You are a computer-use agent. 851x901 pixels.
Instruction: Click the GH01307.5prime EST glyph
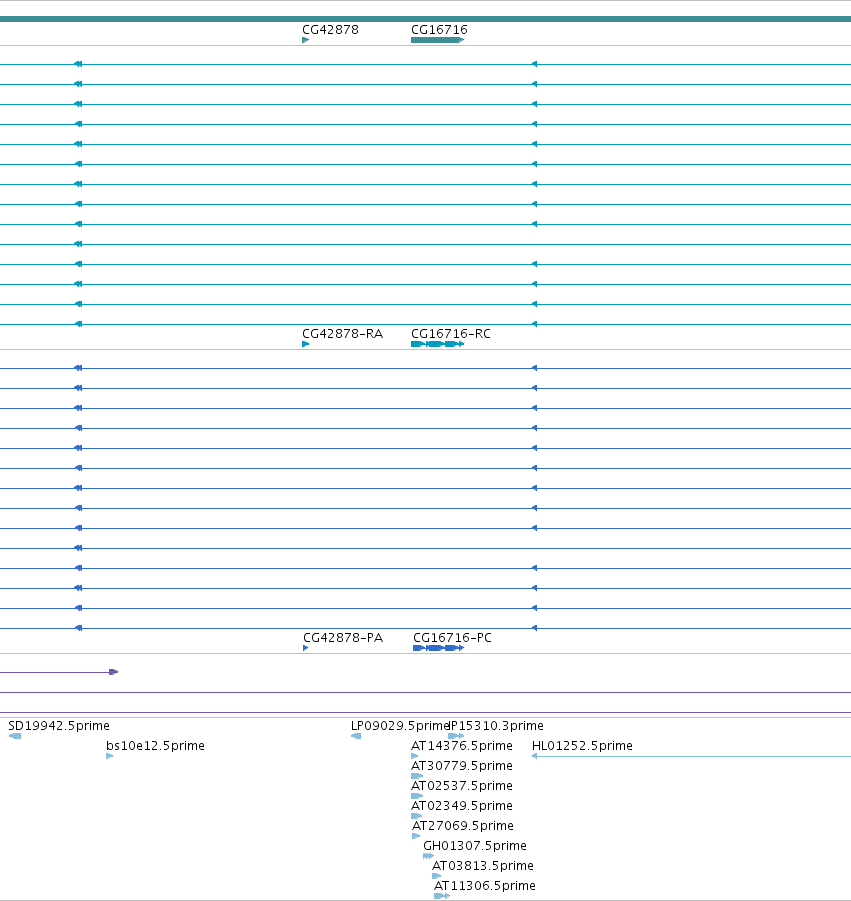(429, 856)
